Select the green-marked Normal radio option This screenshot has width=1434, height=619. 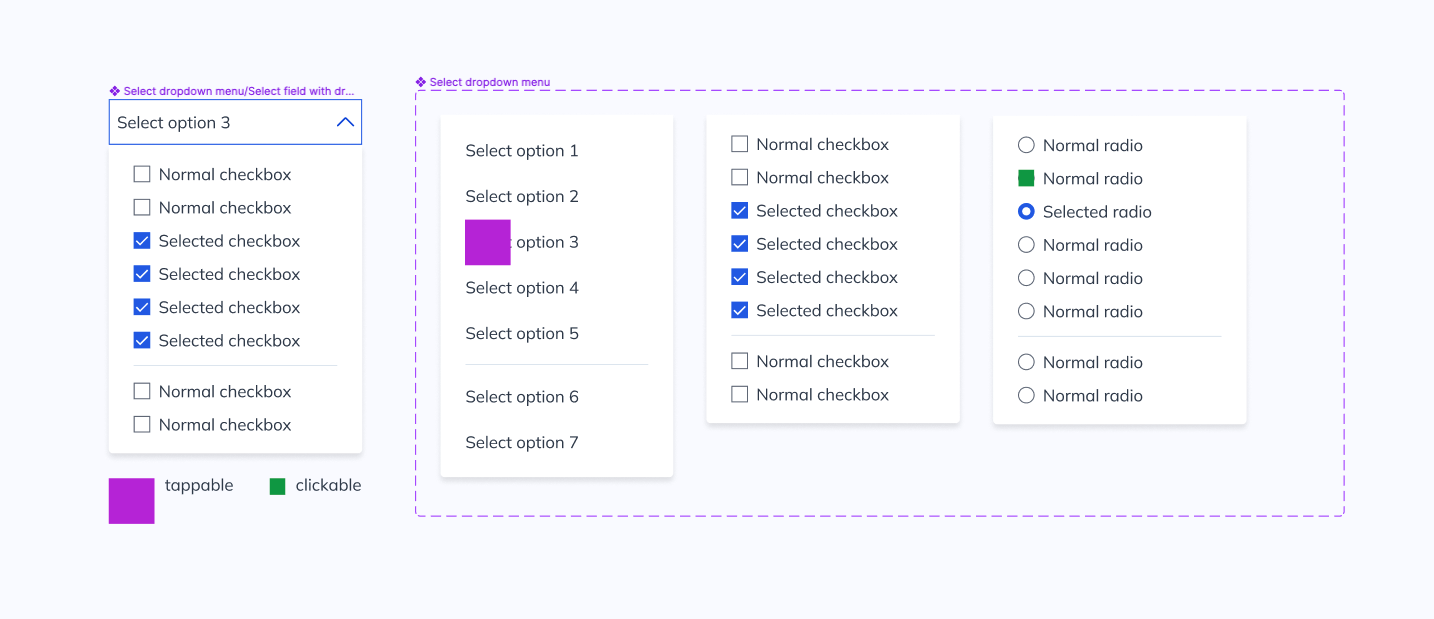(1026, 178)
